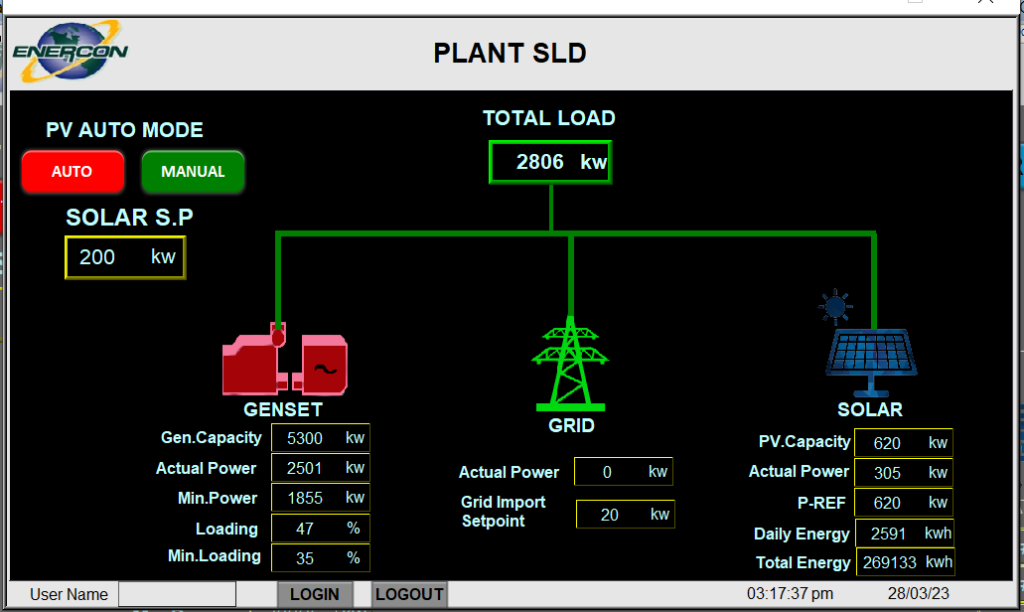Click the ENERCON company logo

(x=70, y=48)
